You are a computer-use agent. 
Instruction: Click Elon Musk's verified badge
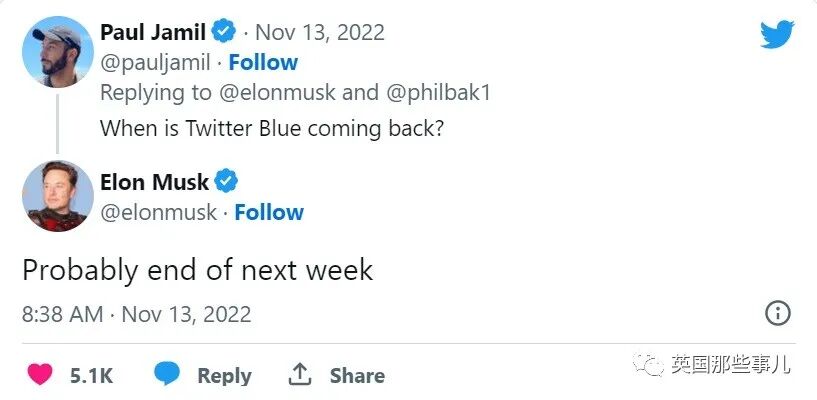pyautogui.click(x=227, y=181)
